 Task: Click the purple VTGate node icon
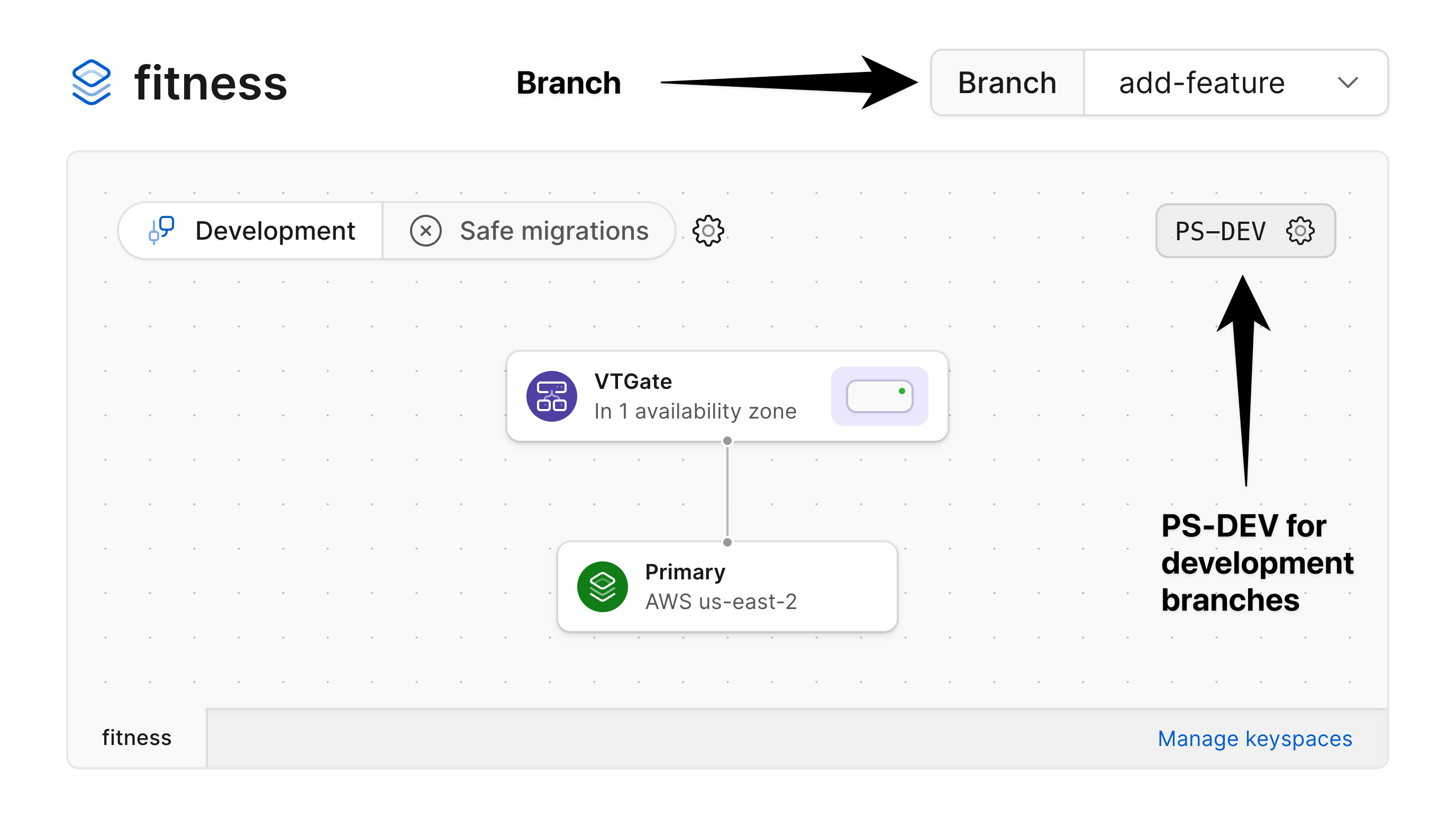tap(551, 396)
